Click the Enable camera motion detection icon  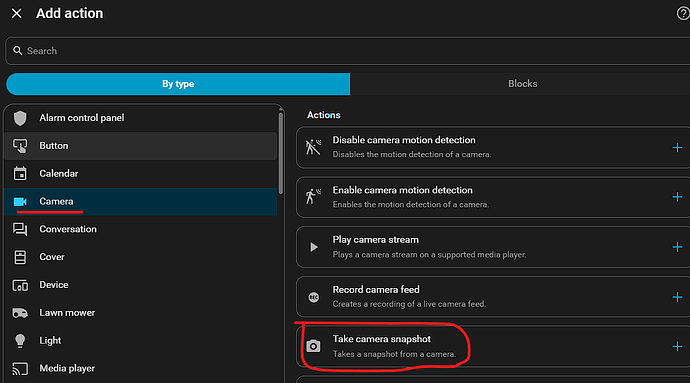click(x=313, y=197)
